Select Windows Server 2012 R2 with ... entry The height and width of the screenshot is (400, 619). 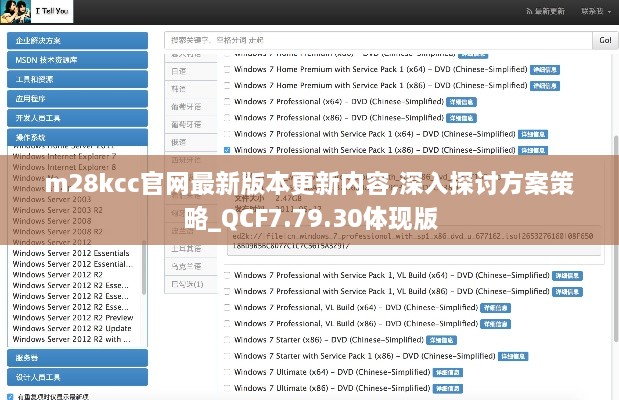coord(71,339)
